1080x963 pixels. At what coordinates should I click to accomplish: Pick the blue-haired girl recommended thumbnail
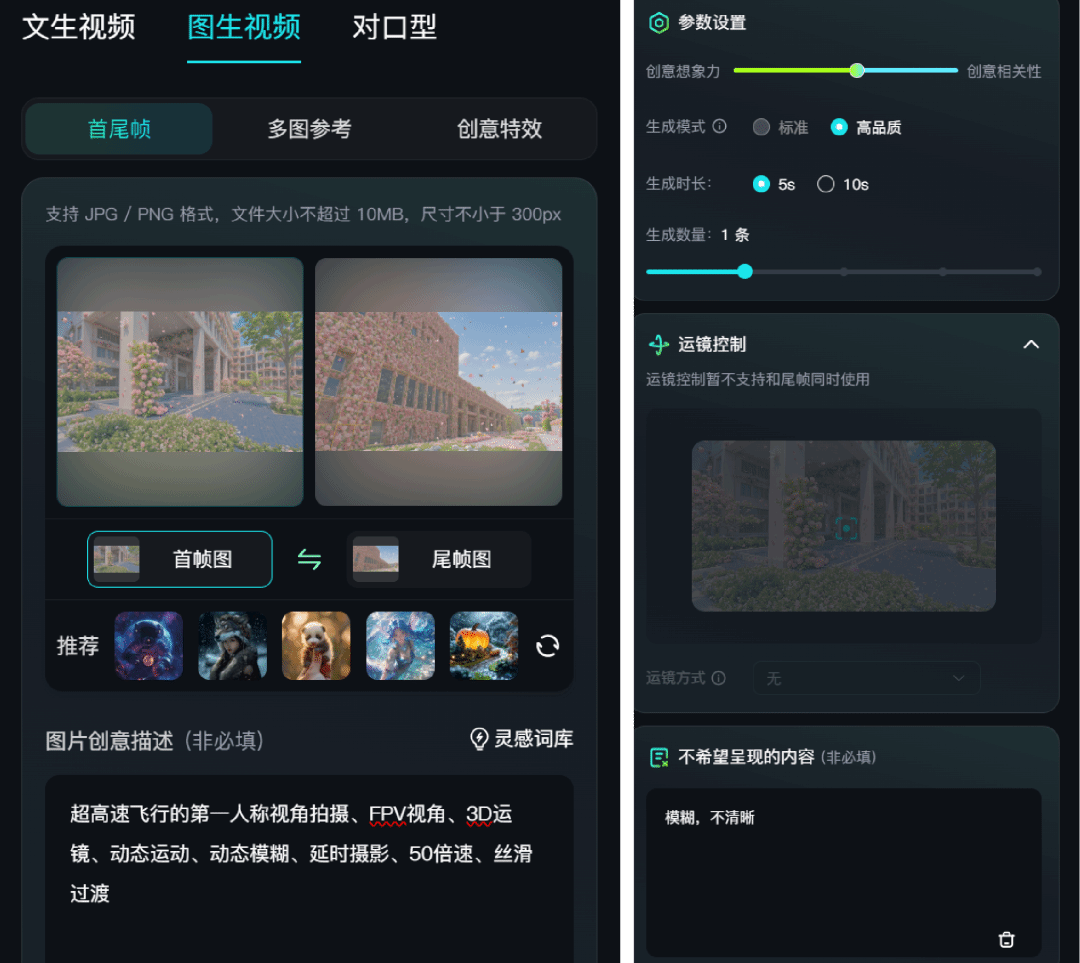[400, 646]
